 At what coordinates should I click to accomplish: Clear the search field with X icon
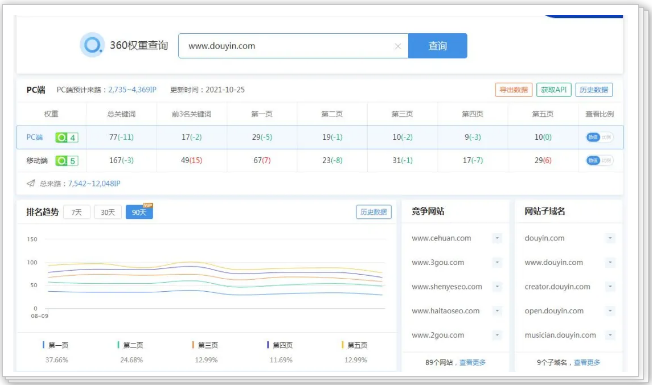398,46
